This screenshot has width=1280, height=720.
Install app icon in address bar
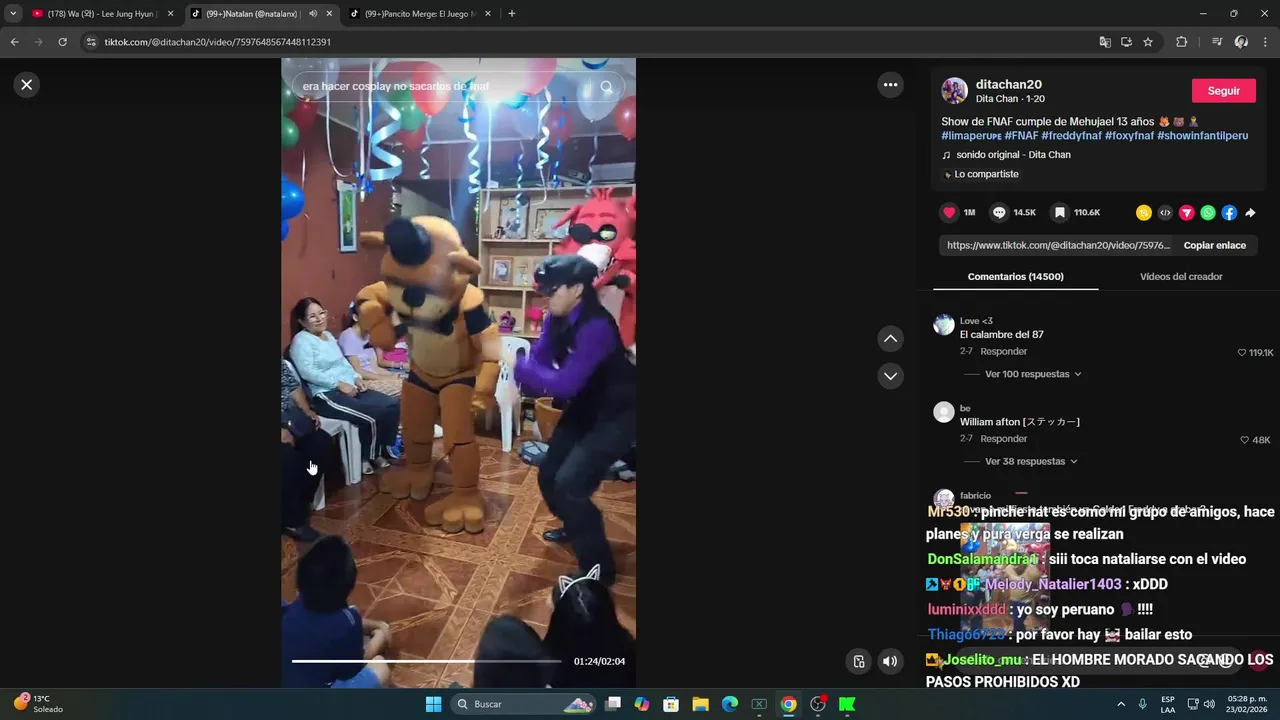tap(1126, 42)
